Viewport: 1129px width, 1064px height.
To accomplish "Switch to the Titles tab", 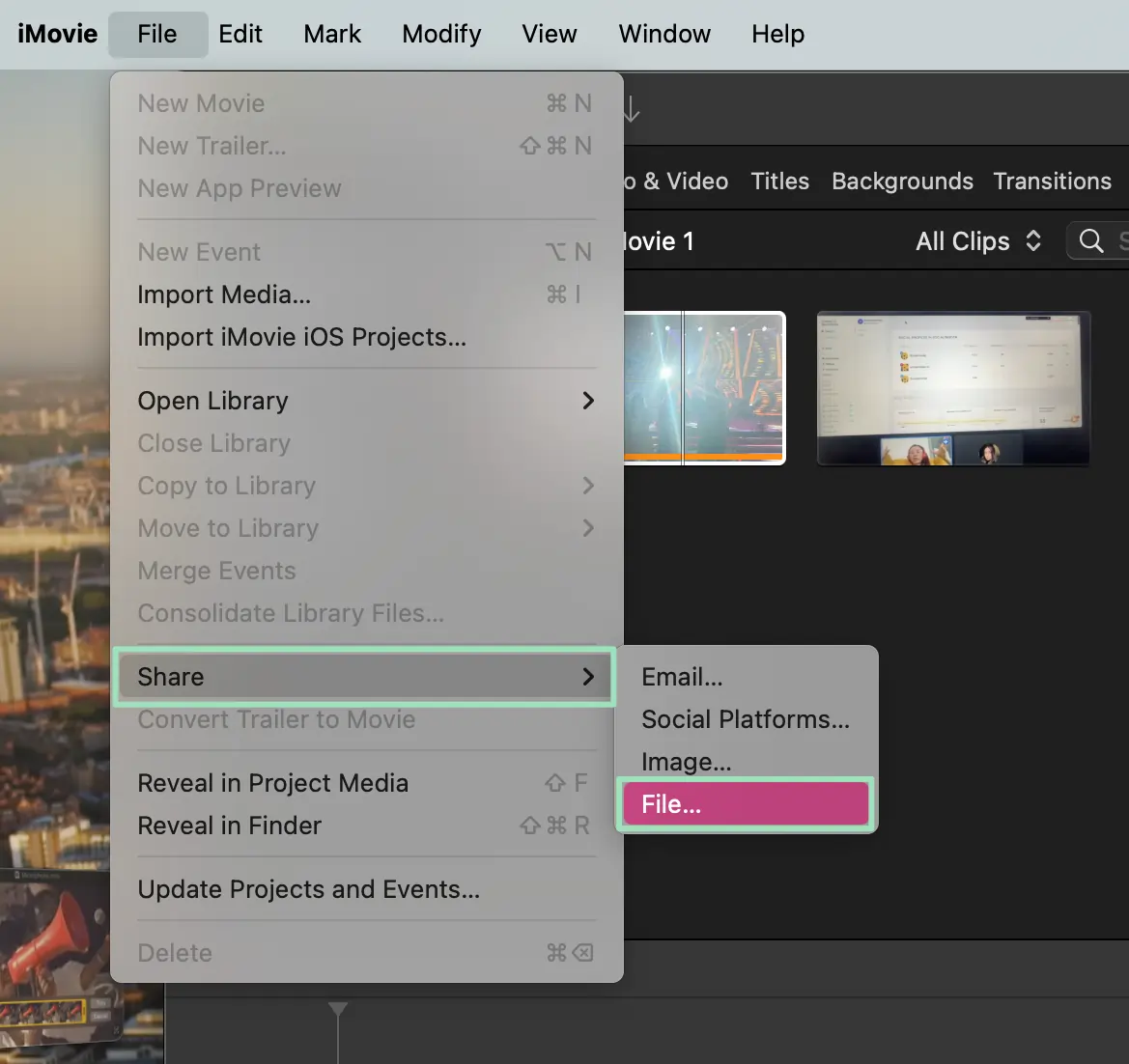I will point(779,181).
